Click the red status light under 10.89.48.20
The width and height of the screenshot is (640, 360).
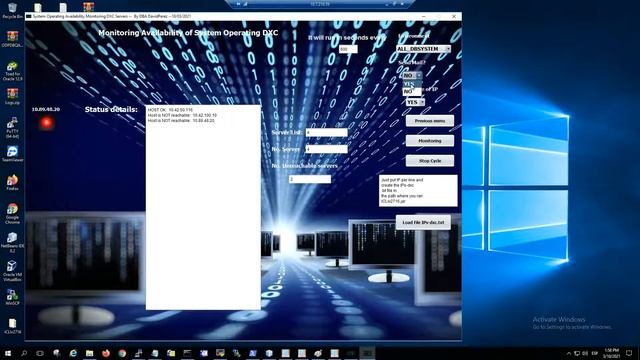click(x=47, y=122)
